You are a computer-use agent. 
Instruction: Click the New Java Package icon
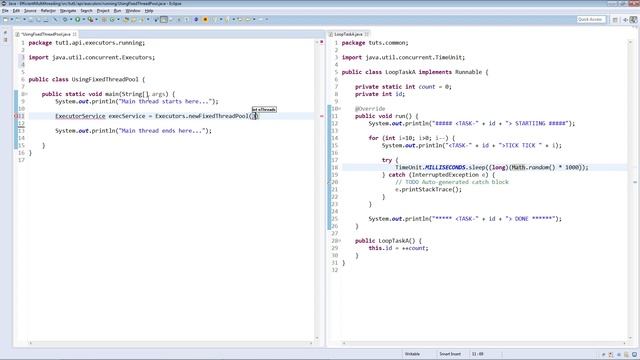pyautogui.click(x=104, y=19)
